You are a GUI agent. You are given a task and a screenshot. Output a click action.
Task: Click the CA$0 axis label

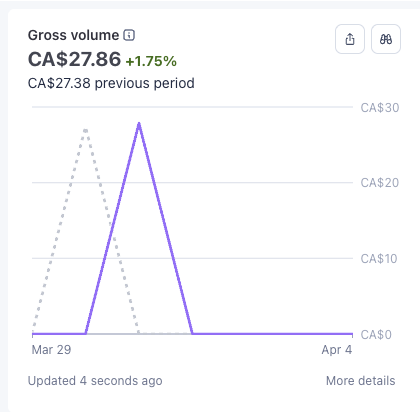pos(376,334)
